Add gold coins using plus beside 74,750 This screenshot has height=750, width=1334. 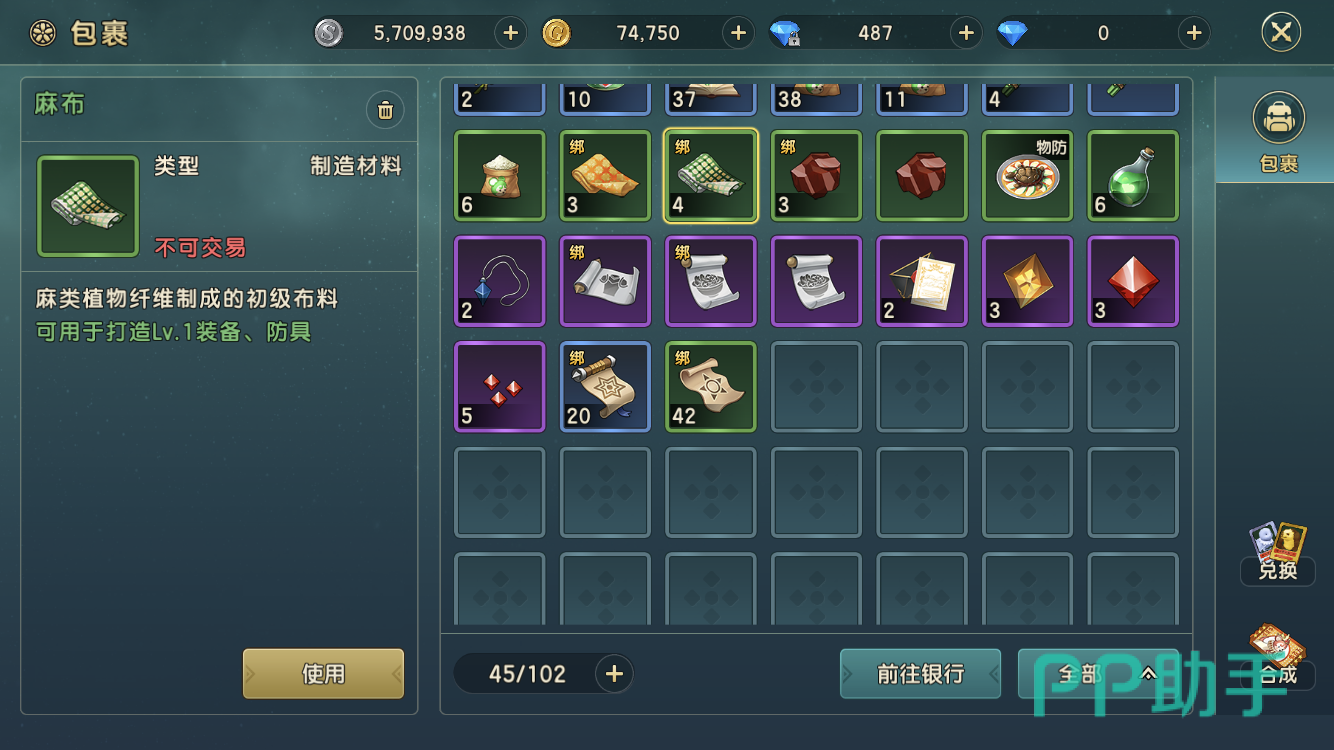point(738,33)
